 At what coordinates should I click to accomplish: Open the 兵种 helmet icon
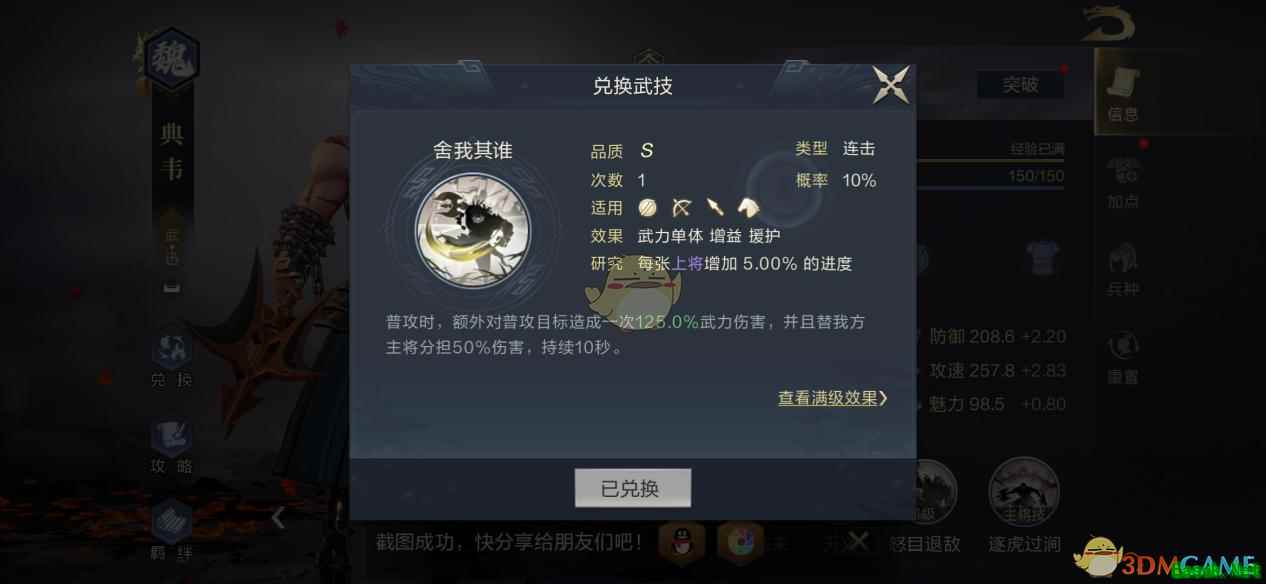[1124, 268]
